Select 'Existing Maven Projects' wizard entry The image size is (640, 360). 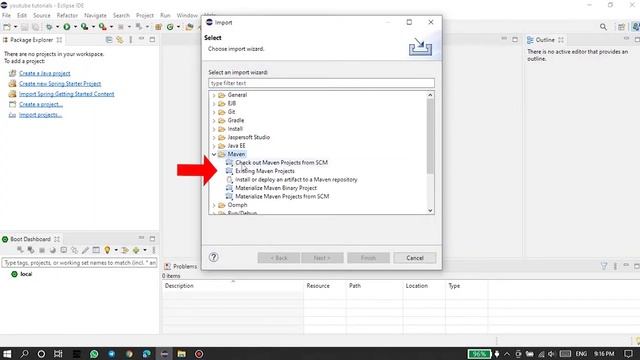264,171
